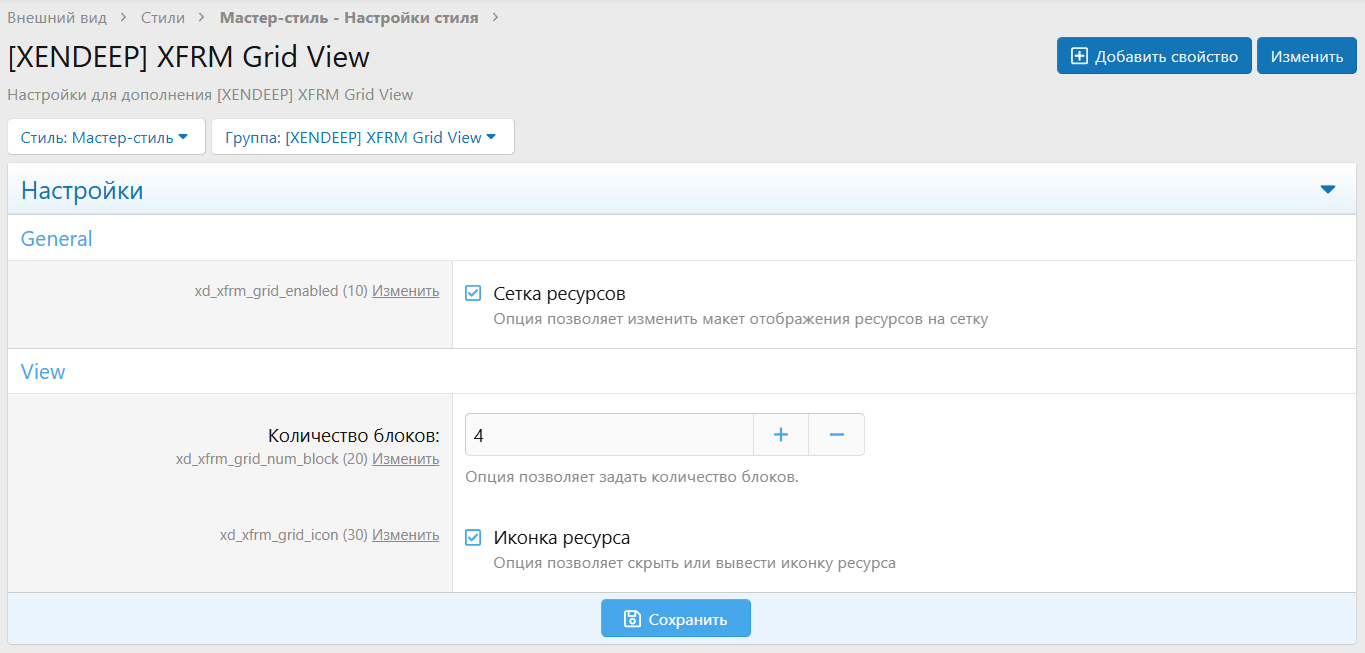
Task: Click Изменить link for xd_xfrm_grid_num_block
Action: pyautogui.click(x=405, y=459)
